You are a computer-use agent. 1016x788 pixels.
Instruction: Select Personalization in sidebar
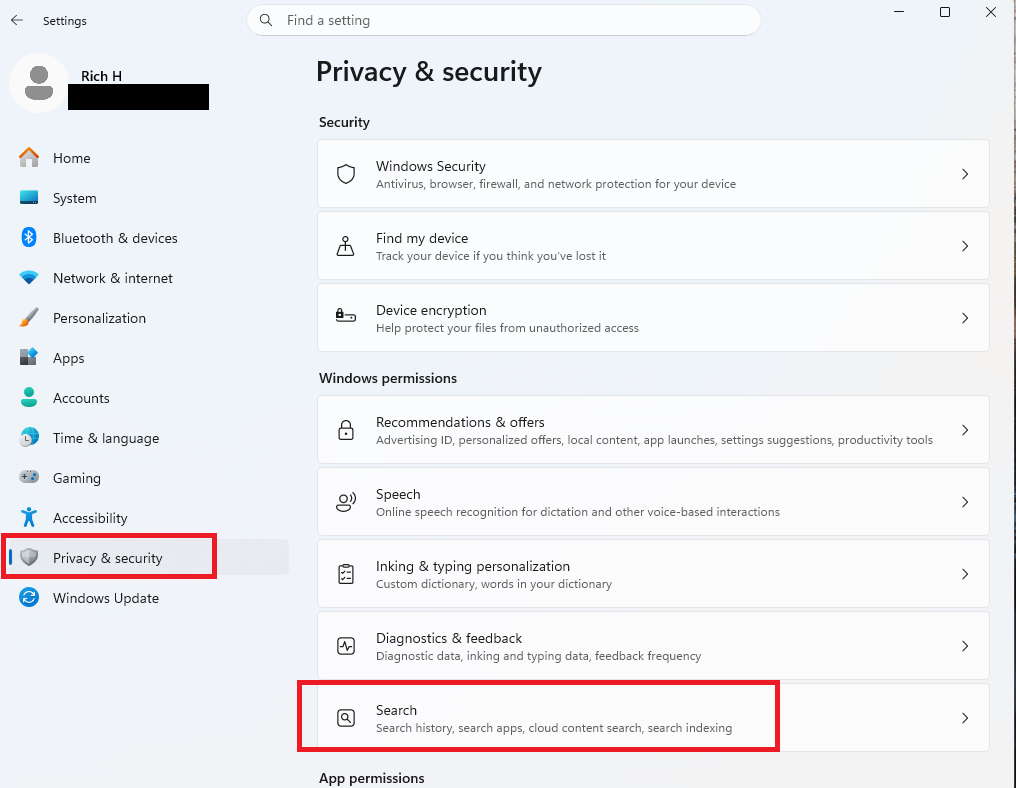pyautogui.click(x=99, y=318)
